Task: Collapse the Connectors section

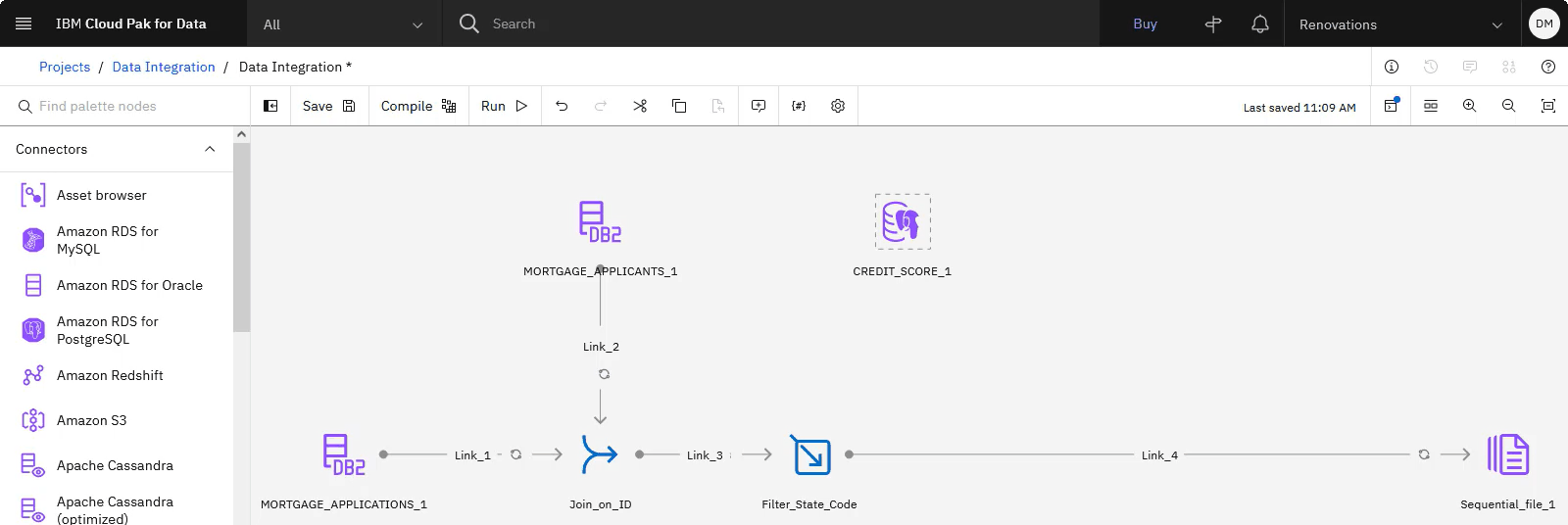Action: tap(210, 149)
